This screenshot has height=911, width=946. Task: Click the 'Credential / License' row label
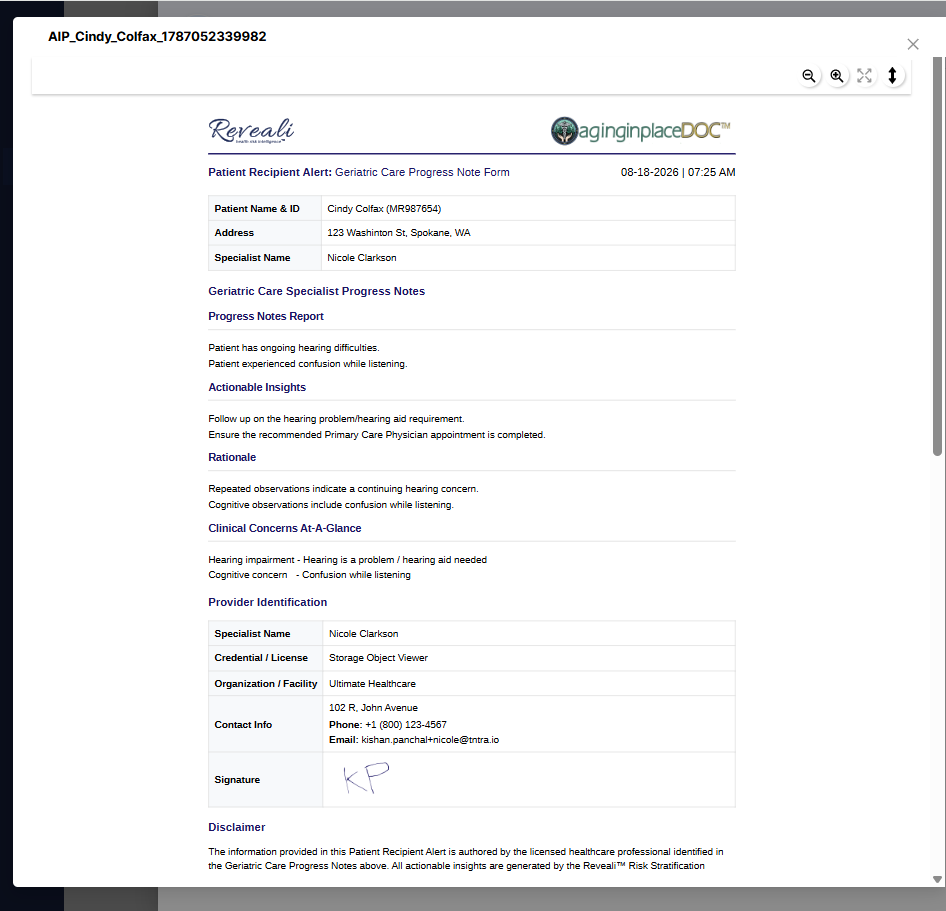click(x=261, y=658)
